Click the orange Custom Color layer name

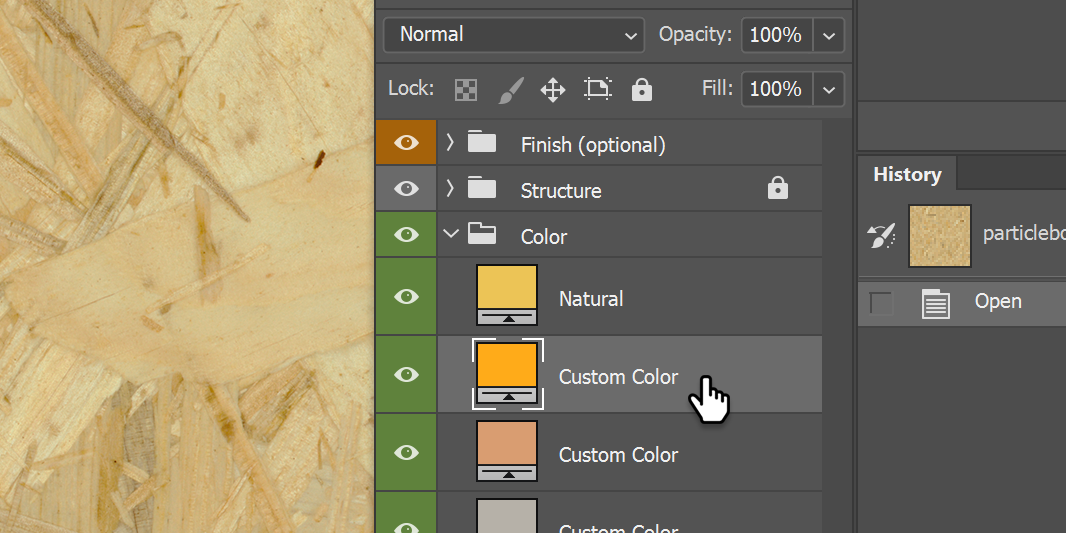coord(618,377)
